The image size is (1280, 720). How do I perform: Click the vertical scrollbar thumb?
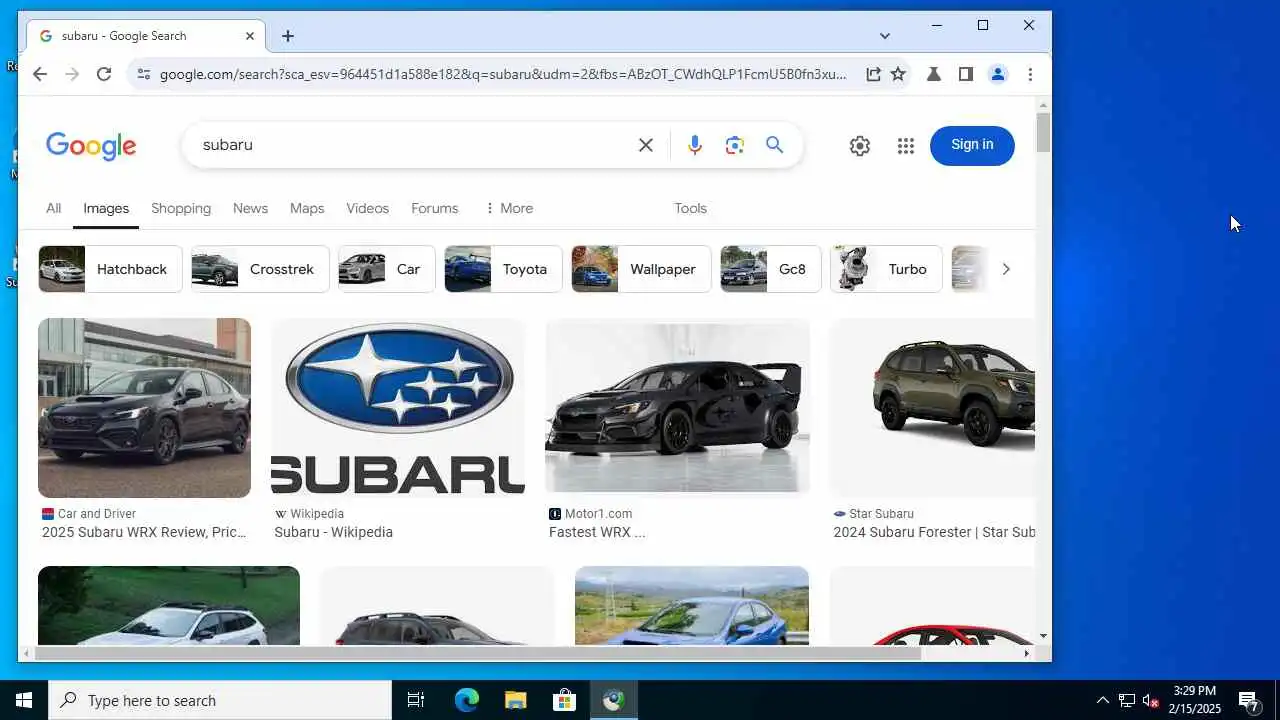coord(1044,133)
